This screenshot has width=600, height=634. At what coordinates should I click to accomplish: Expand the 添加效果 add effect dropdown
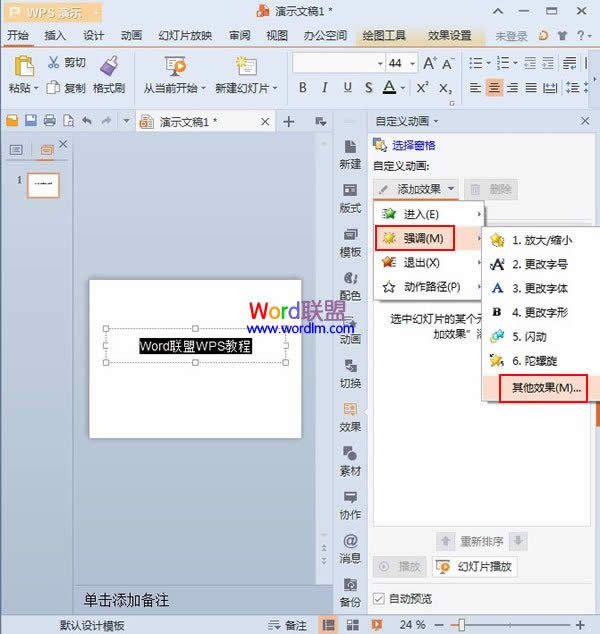[416, 189]
